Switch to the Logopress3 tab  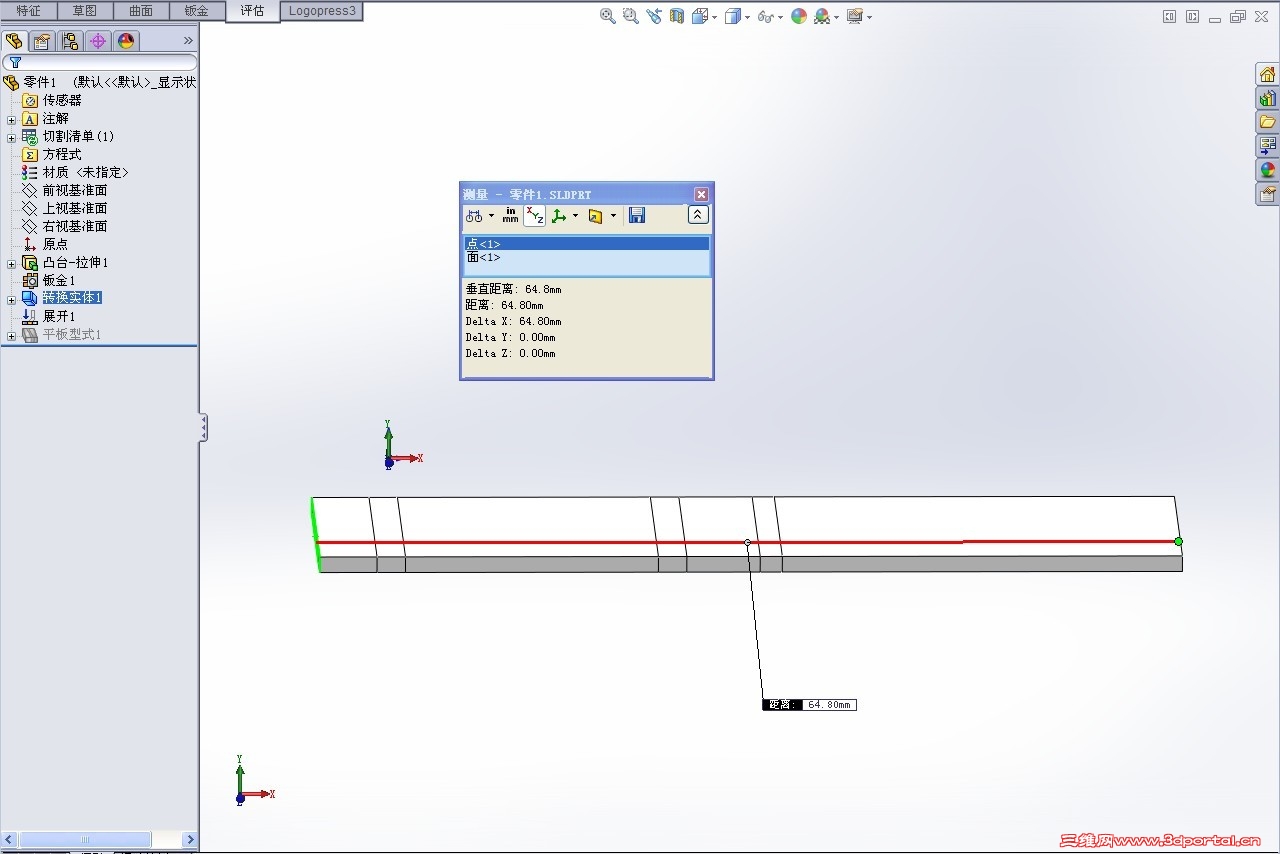point(322,11)
